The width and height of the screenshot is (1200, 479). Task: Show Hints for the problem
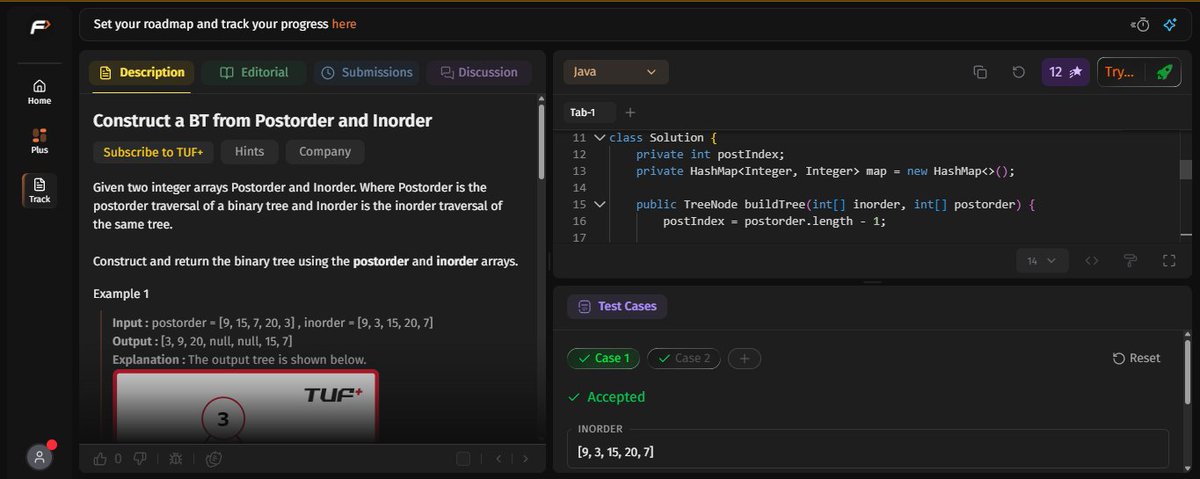tap(250, 152)
